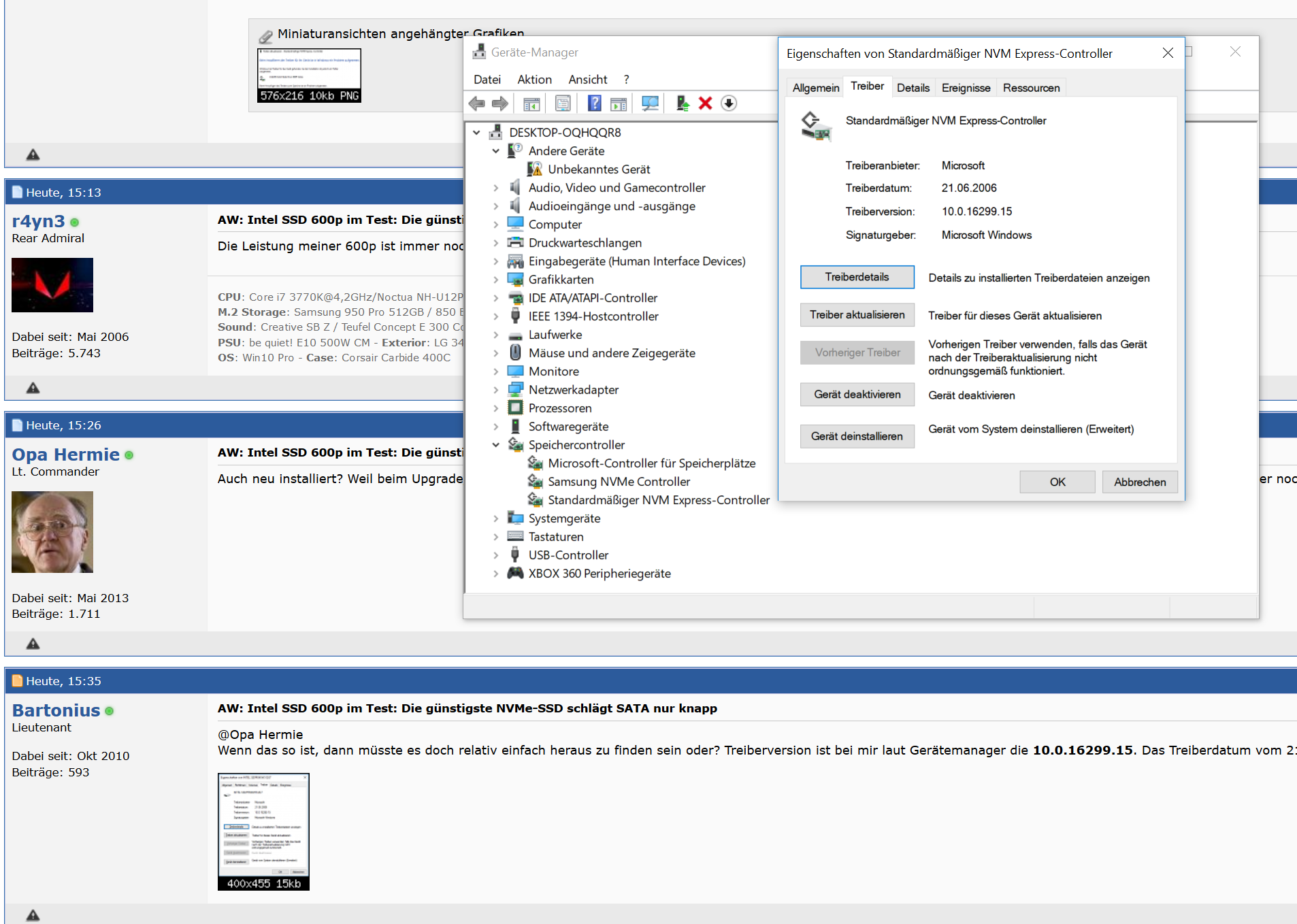Click the XBOX 360 Peripheriegeräte gamepad icon
Screen dimensions: 1297x924
click(516, 573)
